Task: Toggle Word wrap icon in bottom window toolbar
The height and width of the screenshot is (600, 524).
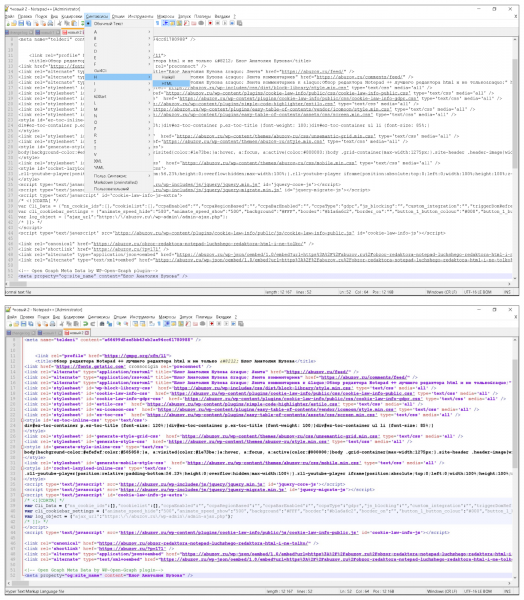Action: [x=152, y=324]
